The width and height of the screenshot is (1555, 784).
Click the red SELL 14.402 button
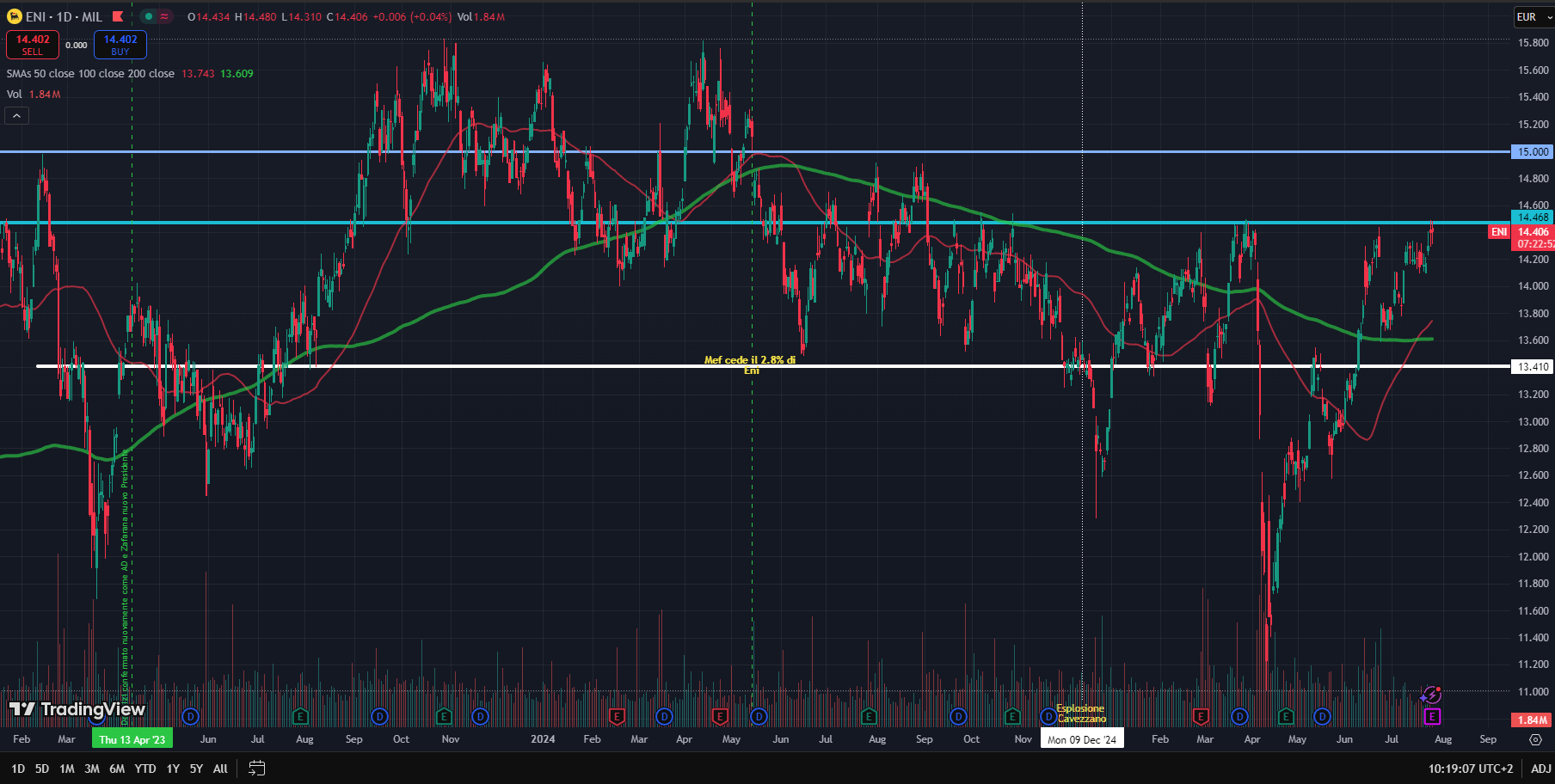pyautogui.click(x=33, y=45)
